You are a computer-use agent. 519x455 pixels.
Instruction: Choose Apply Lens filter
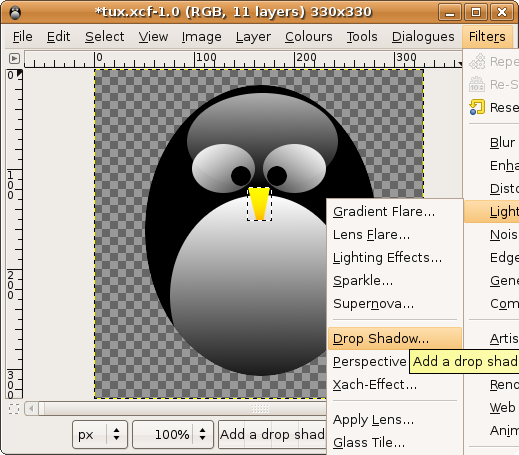[395, 420]
